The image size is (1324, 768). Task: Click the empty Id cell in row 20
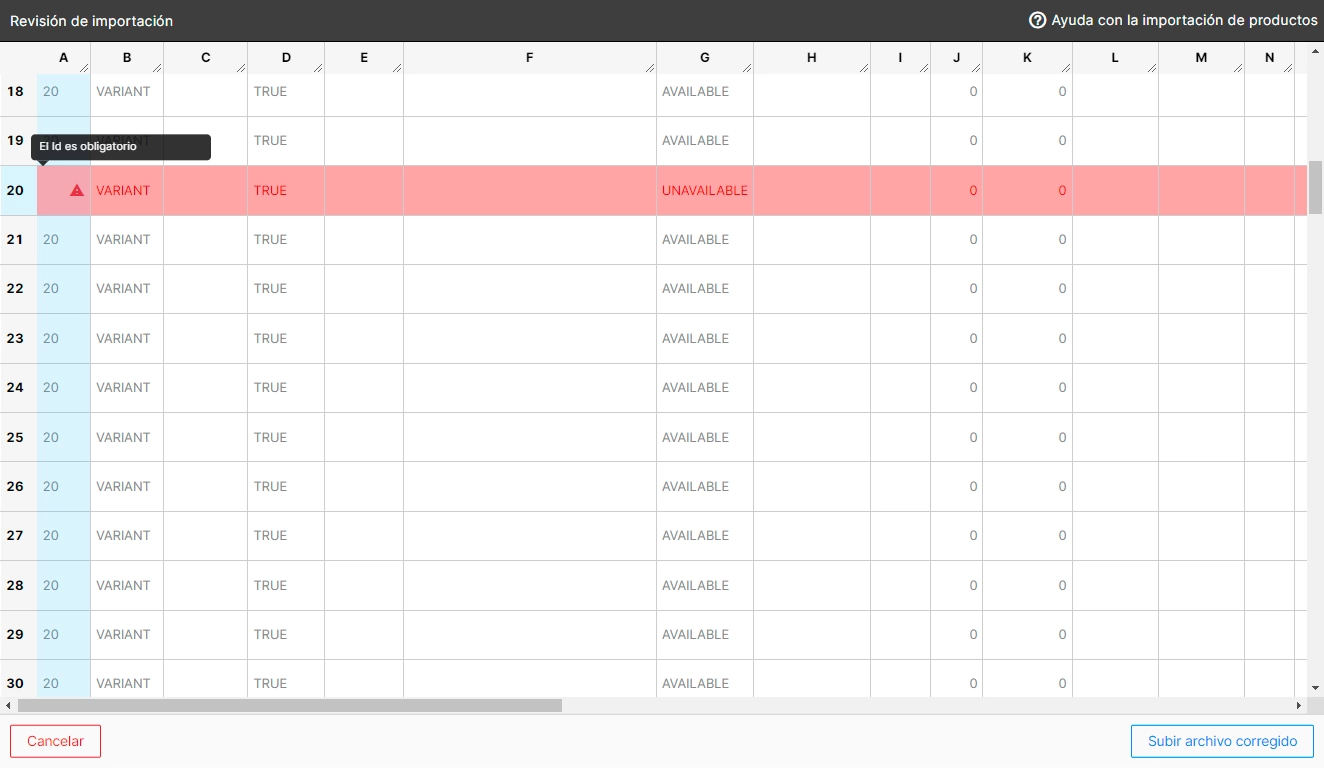(64, 190)
